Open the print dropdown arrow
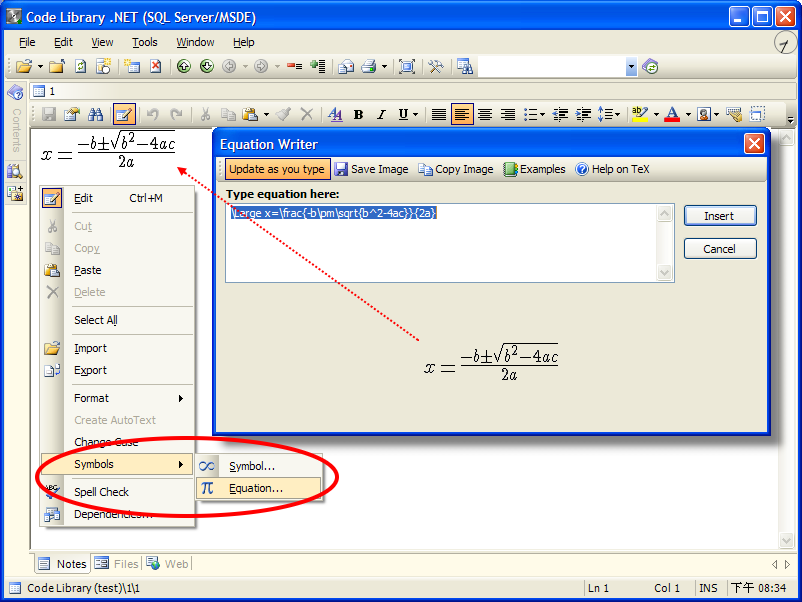The width and height of the screenshot is (802, 602). pos(384,66)
